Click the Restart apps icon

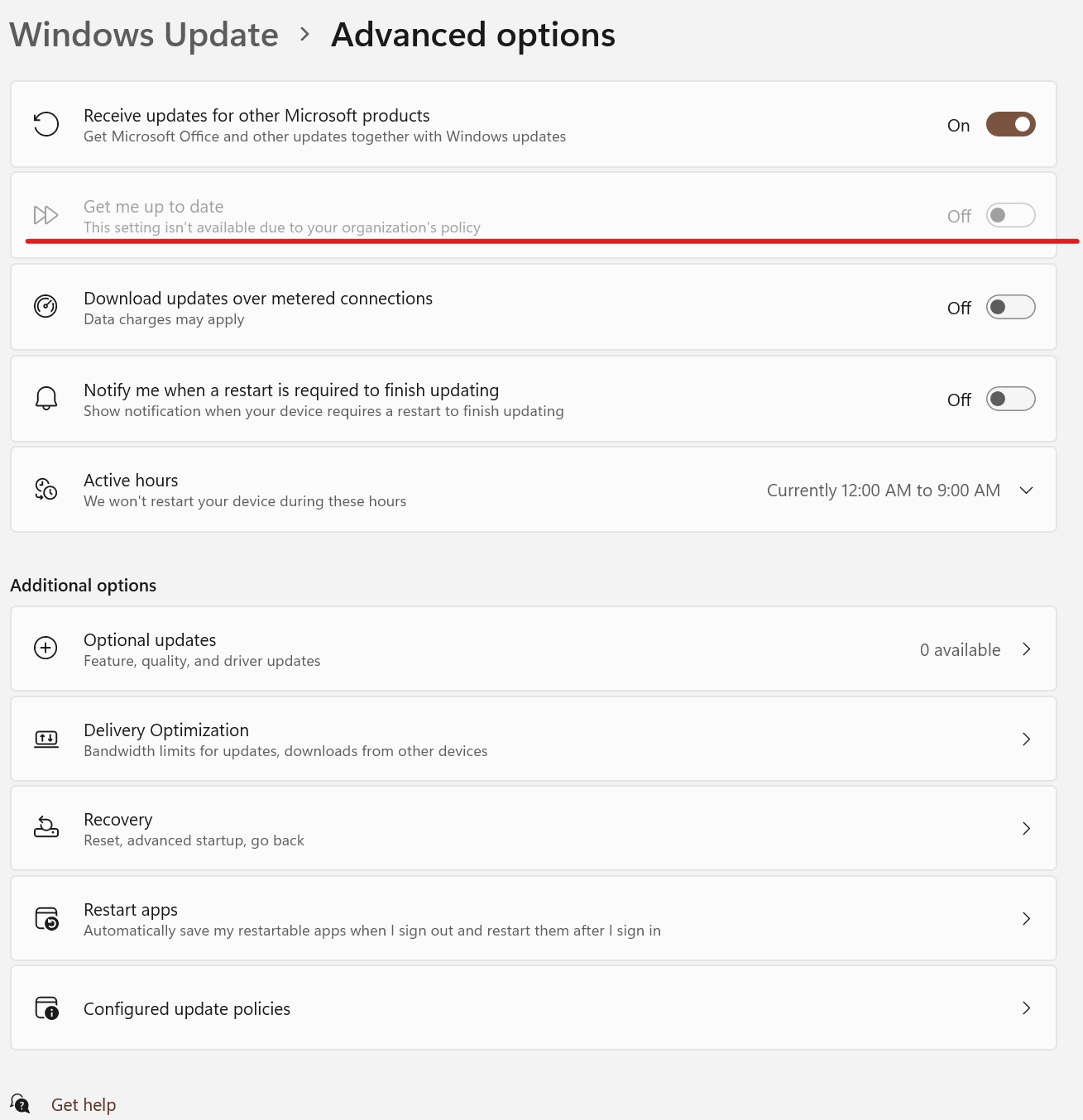pos(47,918)
